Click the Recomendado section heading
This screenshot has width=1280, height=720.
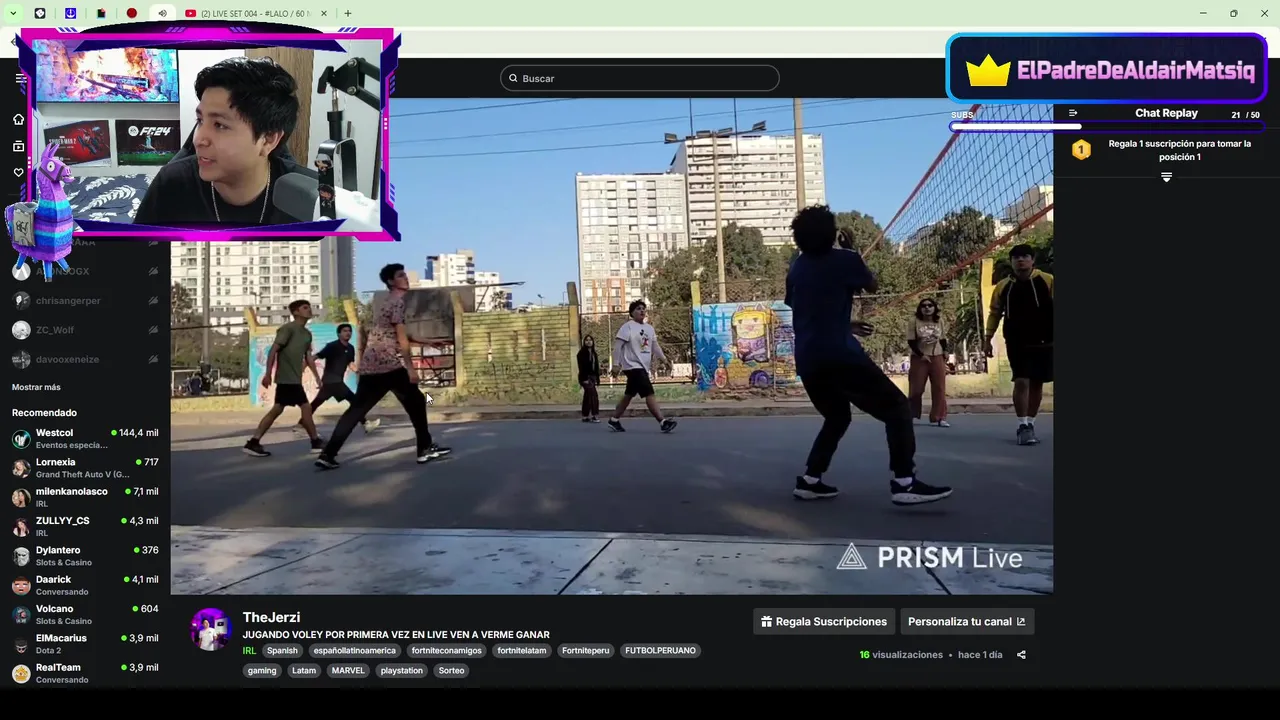44,413
